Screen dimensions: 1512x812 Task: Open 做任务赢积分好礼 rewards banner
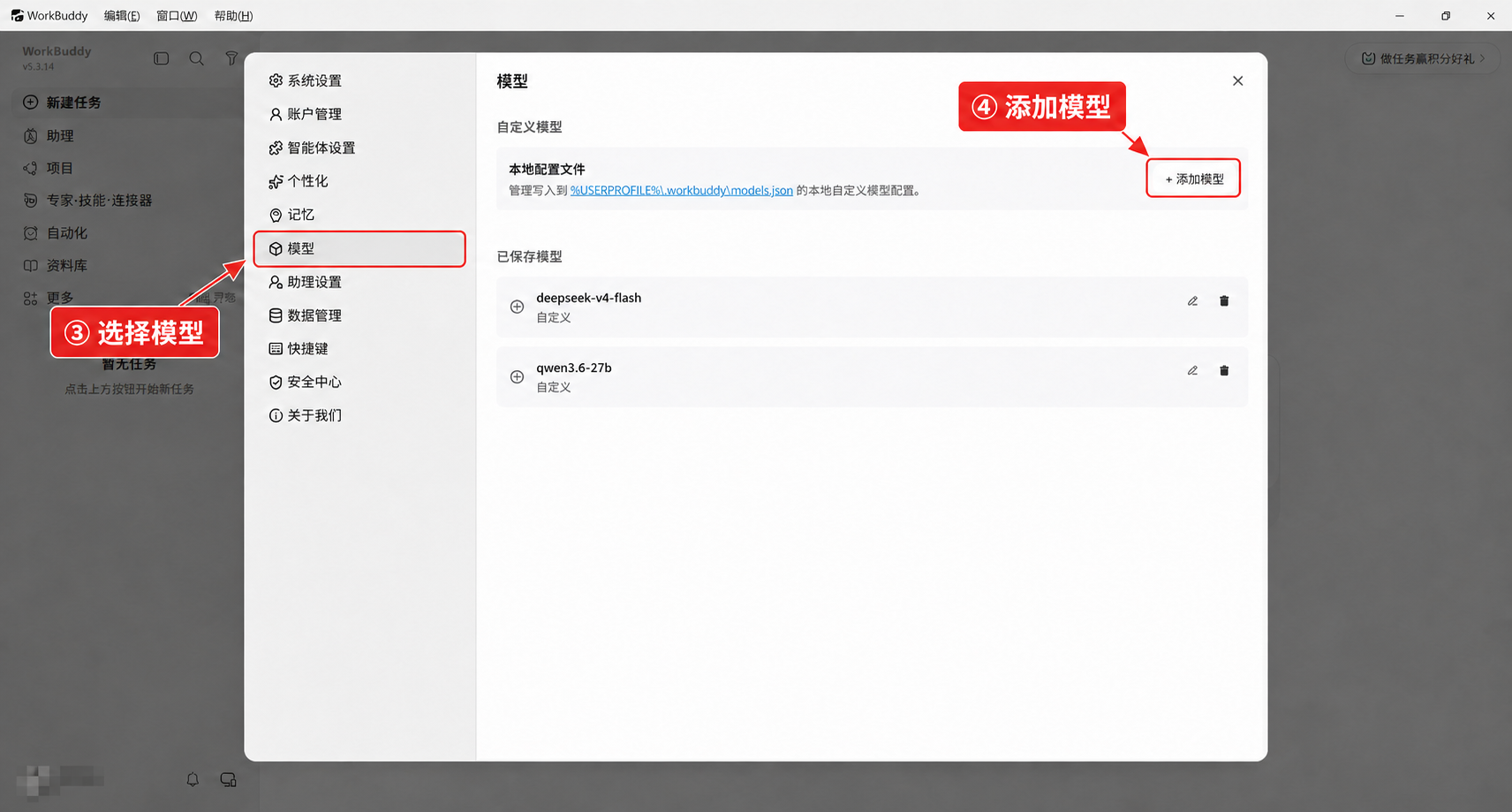point(1422,58)
